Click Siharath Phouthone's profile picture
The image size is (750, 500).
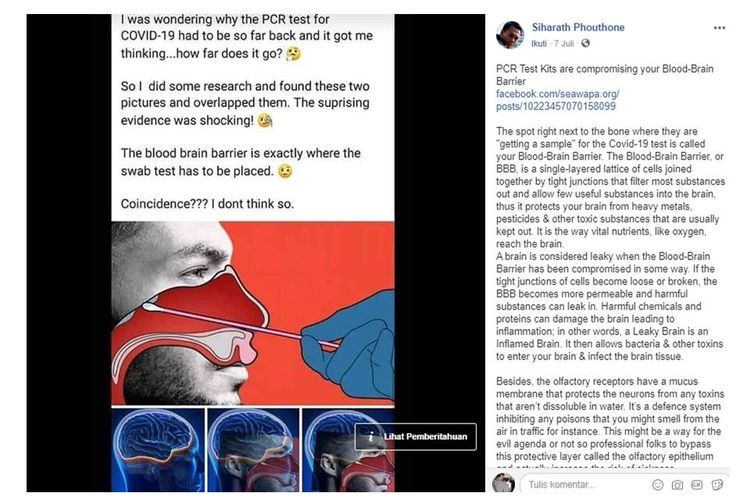(x=510, y=35)
